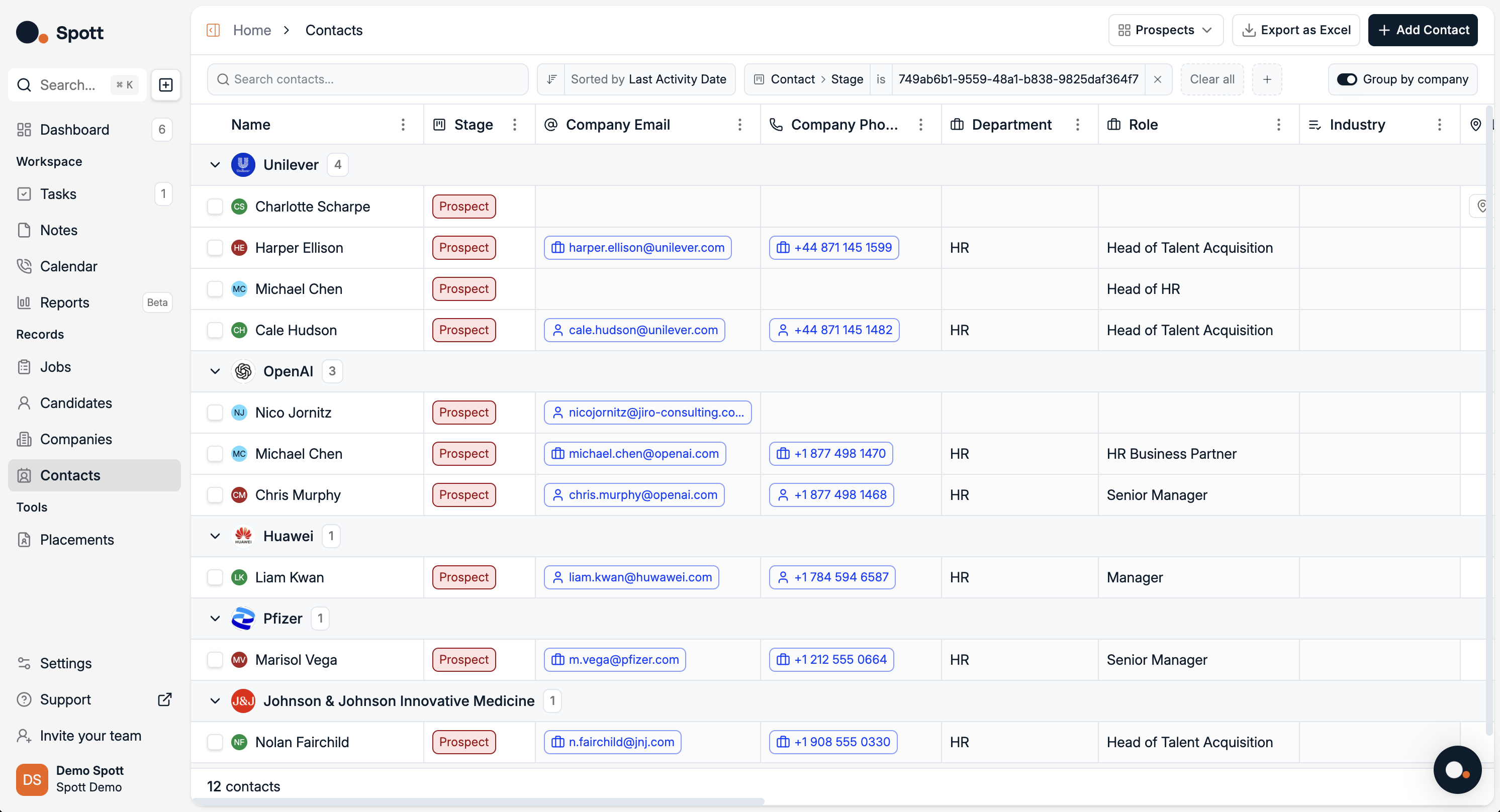Screen dimensions: 1500x812
Task: Navigate to Home breadcrumb
Action: click(252, 30)
